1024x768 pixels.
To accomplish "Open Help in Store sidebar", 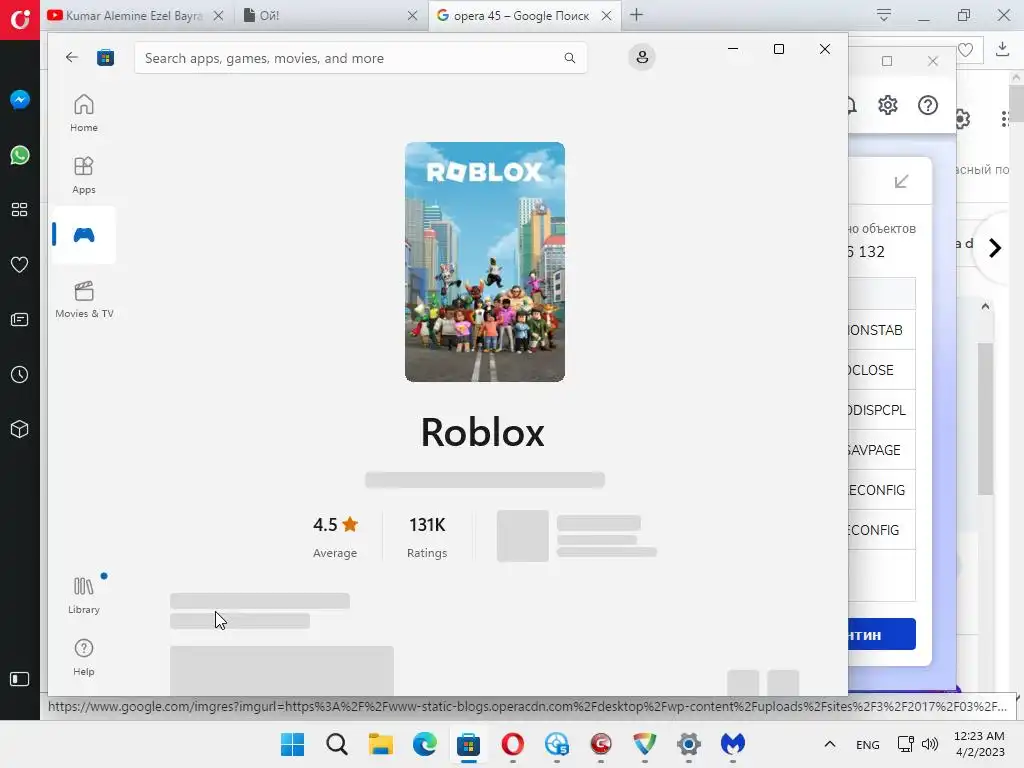I will pos(84,657).
